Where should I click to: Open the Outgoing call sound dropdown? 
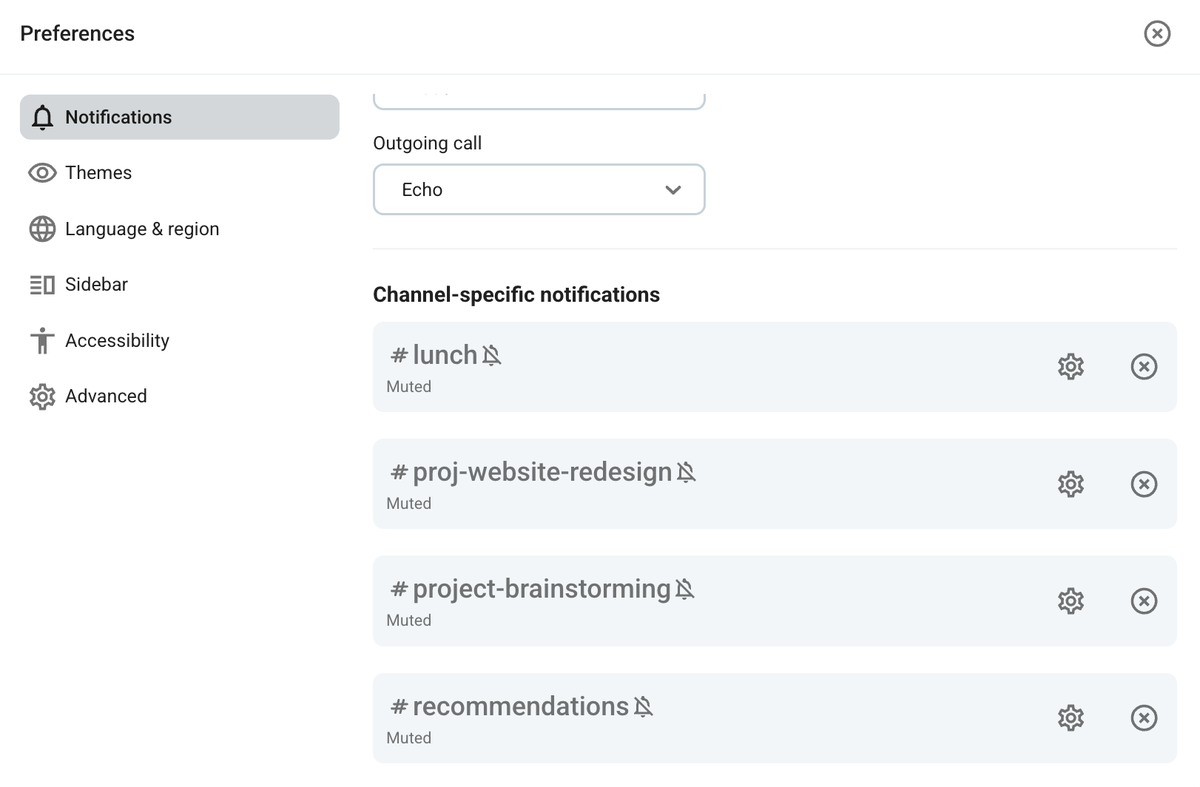(539, 189)
